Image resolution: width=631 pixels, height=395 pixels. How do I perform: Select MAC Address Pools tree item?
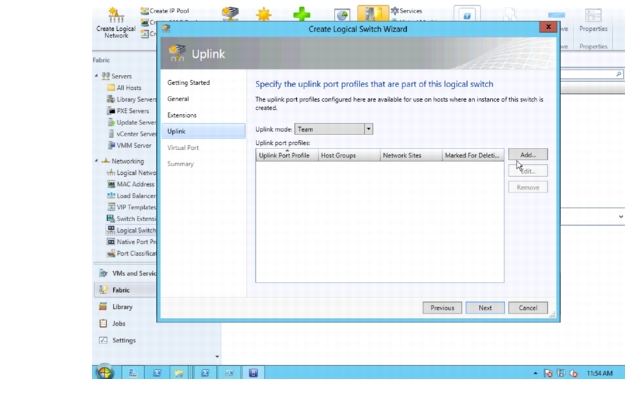131,184
